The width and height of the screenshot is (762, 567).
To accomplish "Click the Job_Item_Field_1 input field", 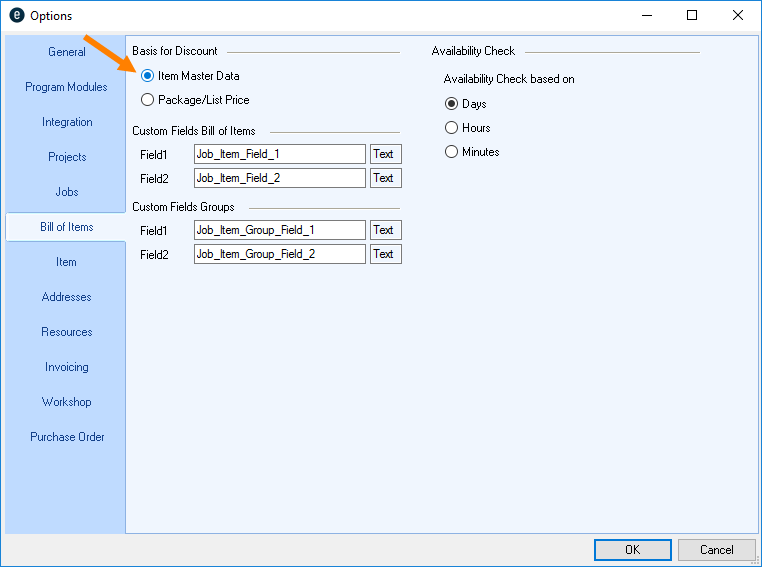I will pyautogui.click(x=280, y=154).
